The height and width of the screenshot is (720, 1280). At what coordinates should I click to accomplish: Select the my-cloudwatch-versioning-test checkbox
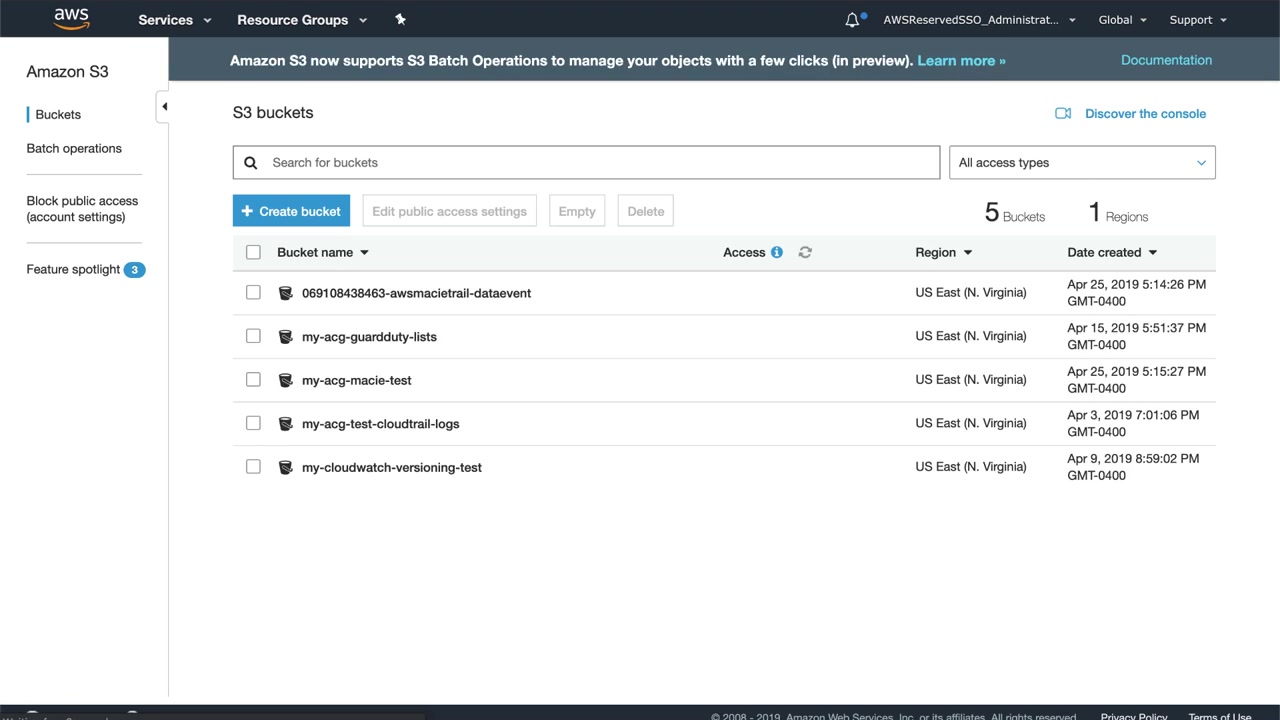pos(253,467)
